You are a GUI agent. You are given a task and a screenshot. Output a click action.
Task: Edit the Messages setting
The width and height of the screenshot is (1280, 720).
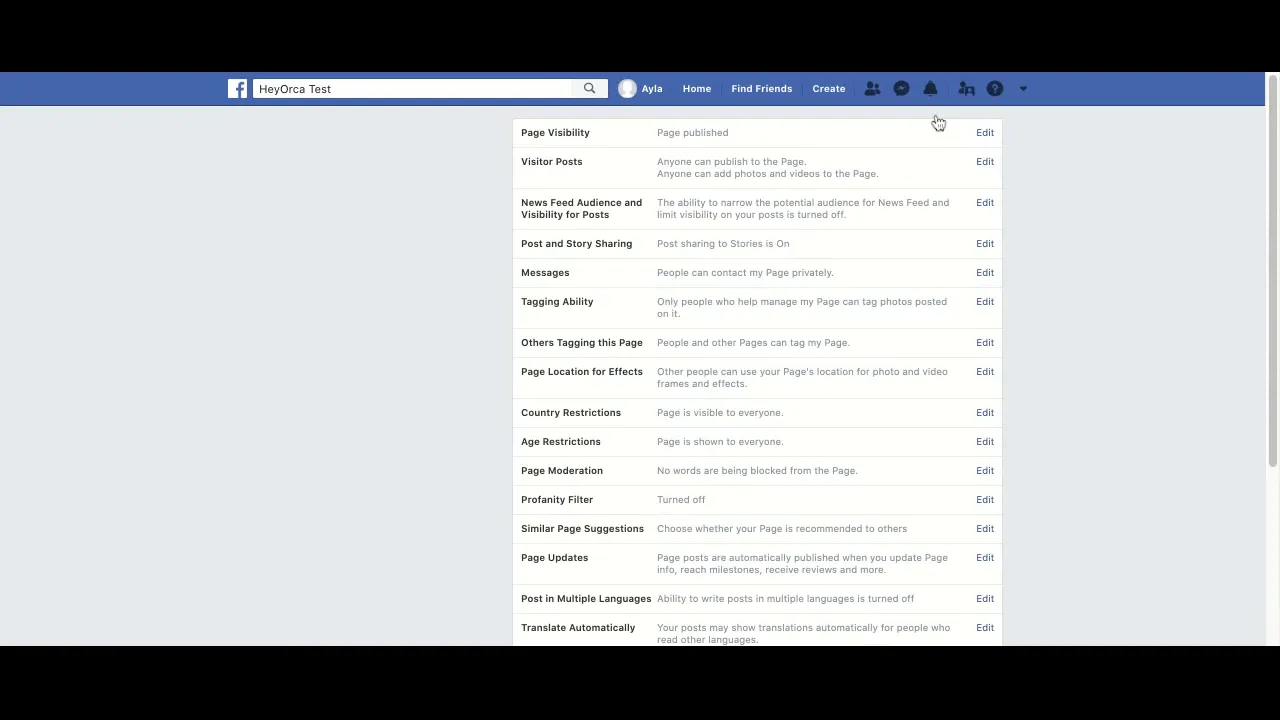(x=985, y=273)
